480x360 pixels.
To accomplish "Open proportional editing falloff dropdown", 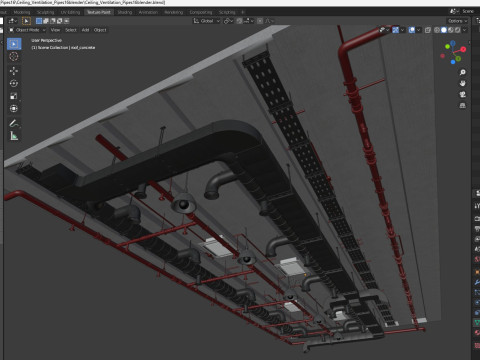I will click(269, 21).
